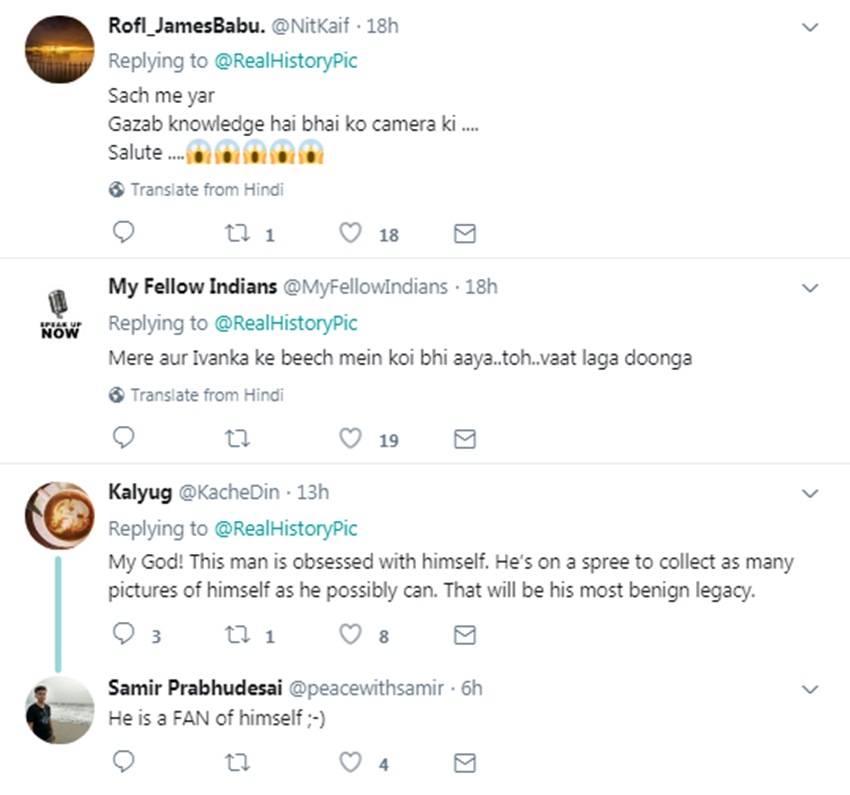The height and width of the screenshot is (795, 850).
Task: Like Samir Prabhudesai's reply with 4 likes
Action: pos(350,764)
